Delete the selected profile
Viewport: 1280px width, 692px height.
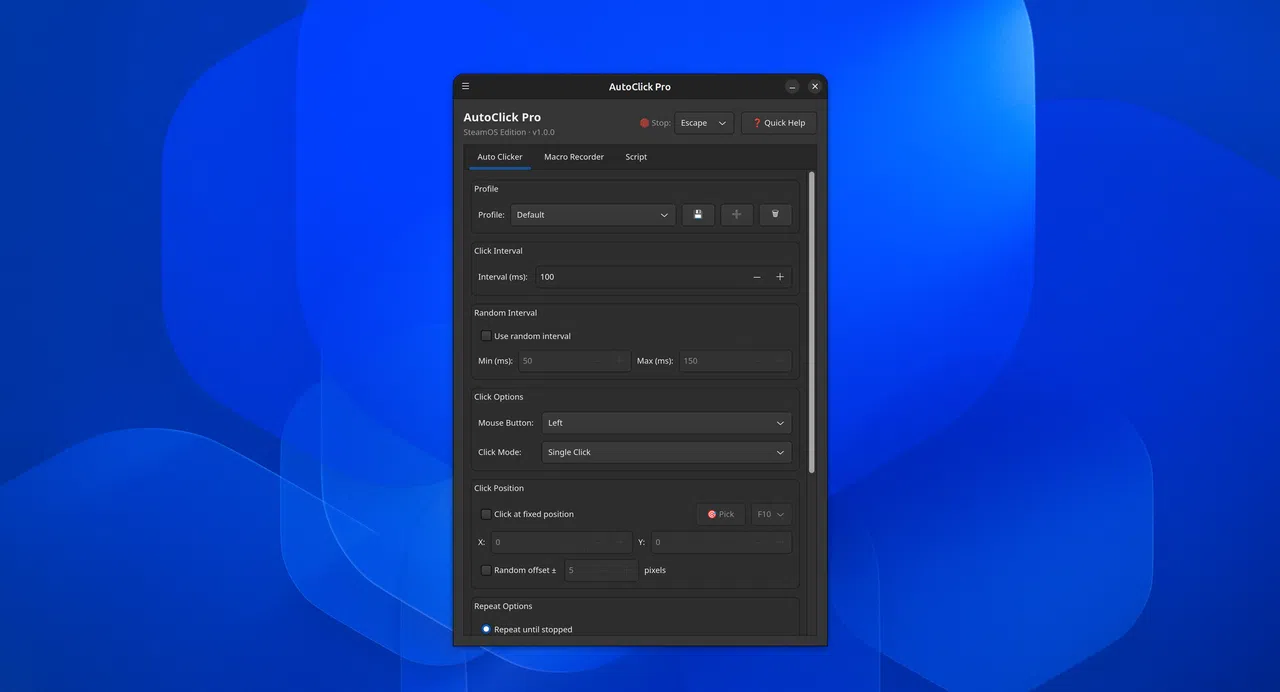(x=775, y=215)
